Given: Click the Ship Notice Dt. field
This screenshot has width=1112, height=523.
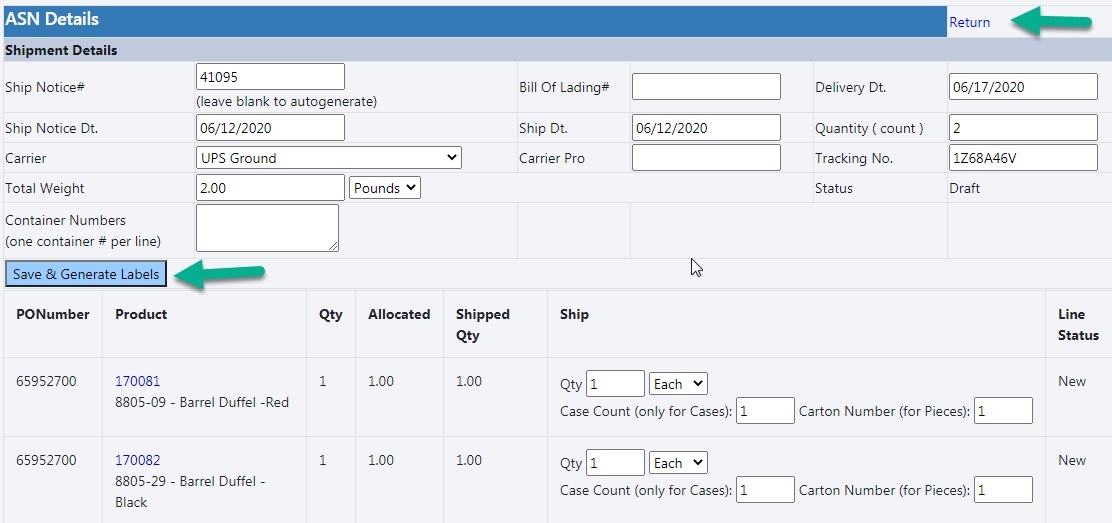Looking at the screenshot, I should pyautogui.click(x=270, y=128).
